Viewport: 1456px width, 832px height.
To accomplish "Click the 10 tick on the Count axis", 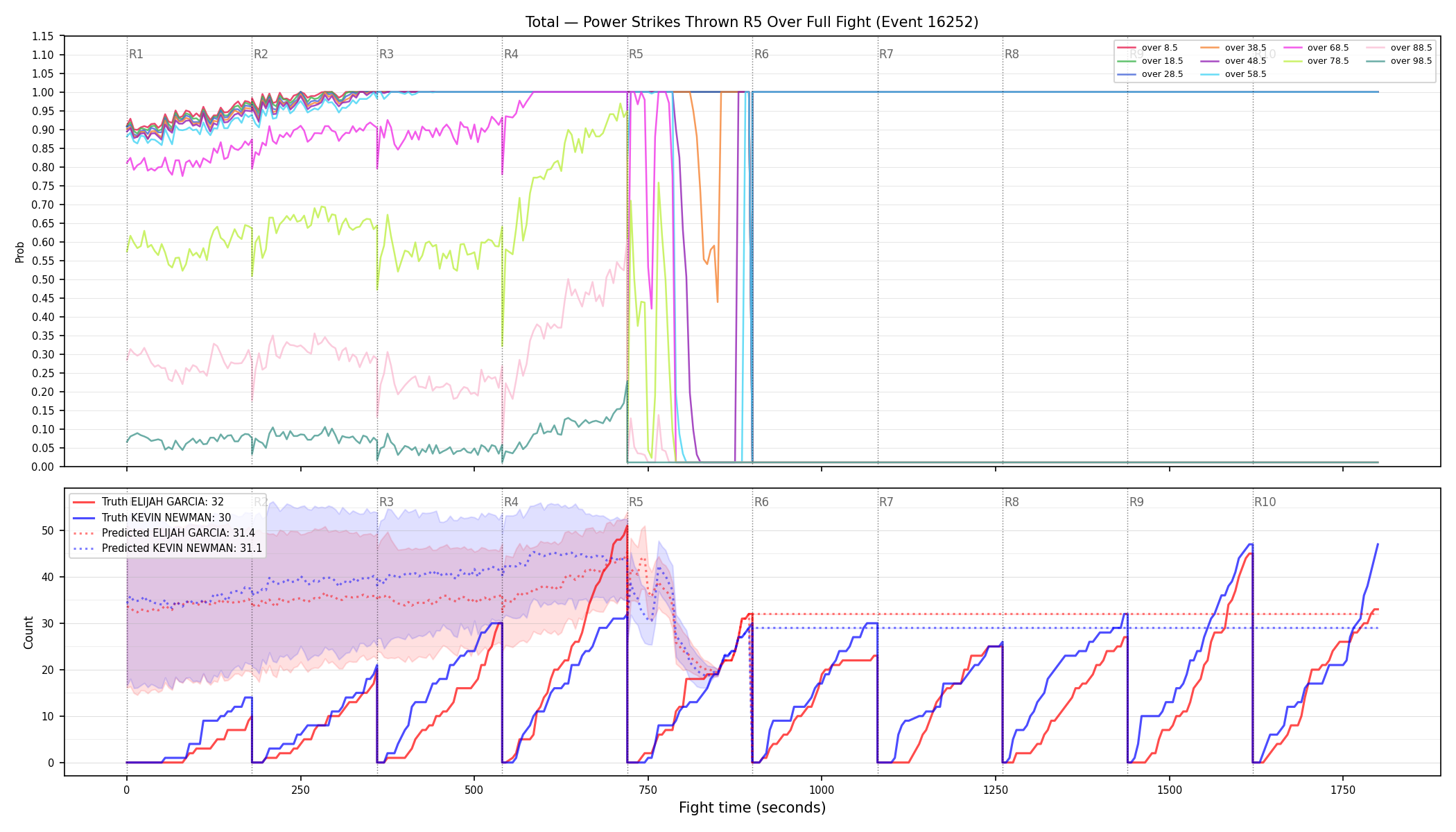I will pos(48,716).
